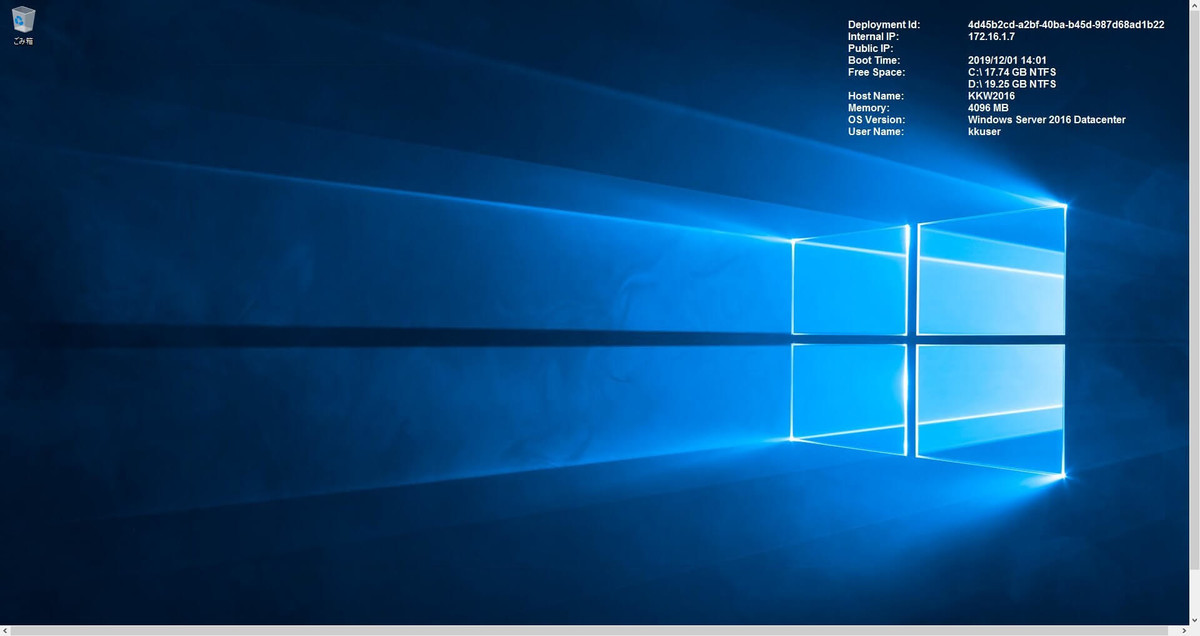Click the vertical scrollbar up arrow
This screenshot has width=1200, height=636.
1194,5
